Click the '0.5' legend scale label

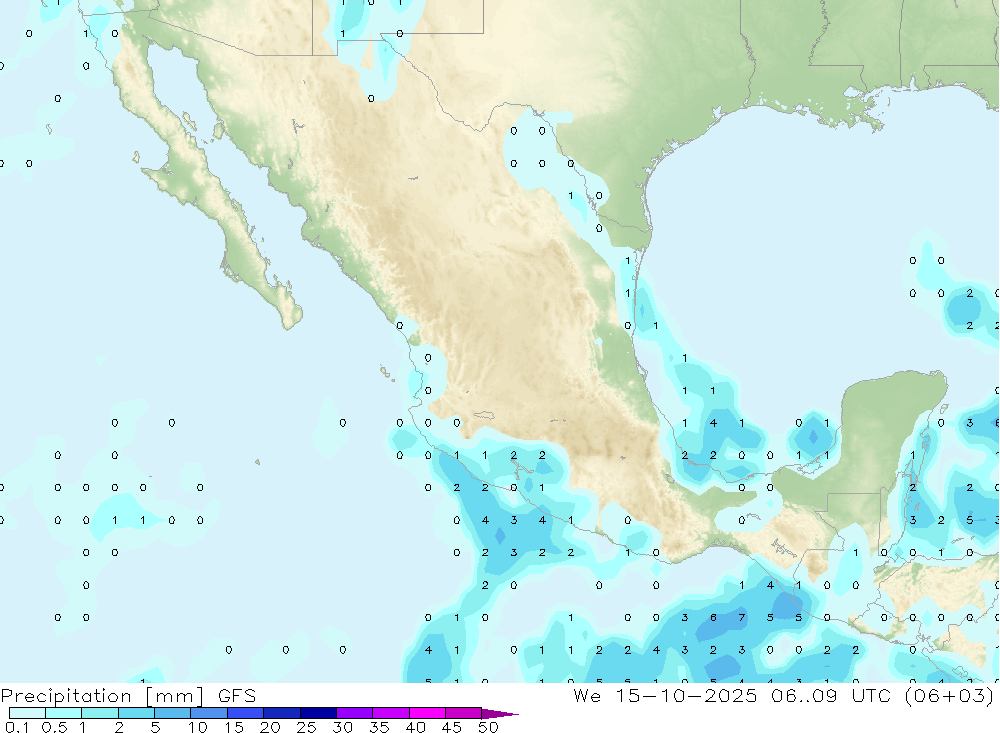pos(54,727)
